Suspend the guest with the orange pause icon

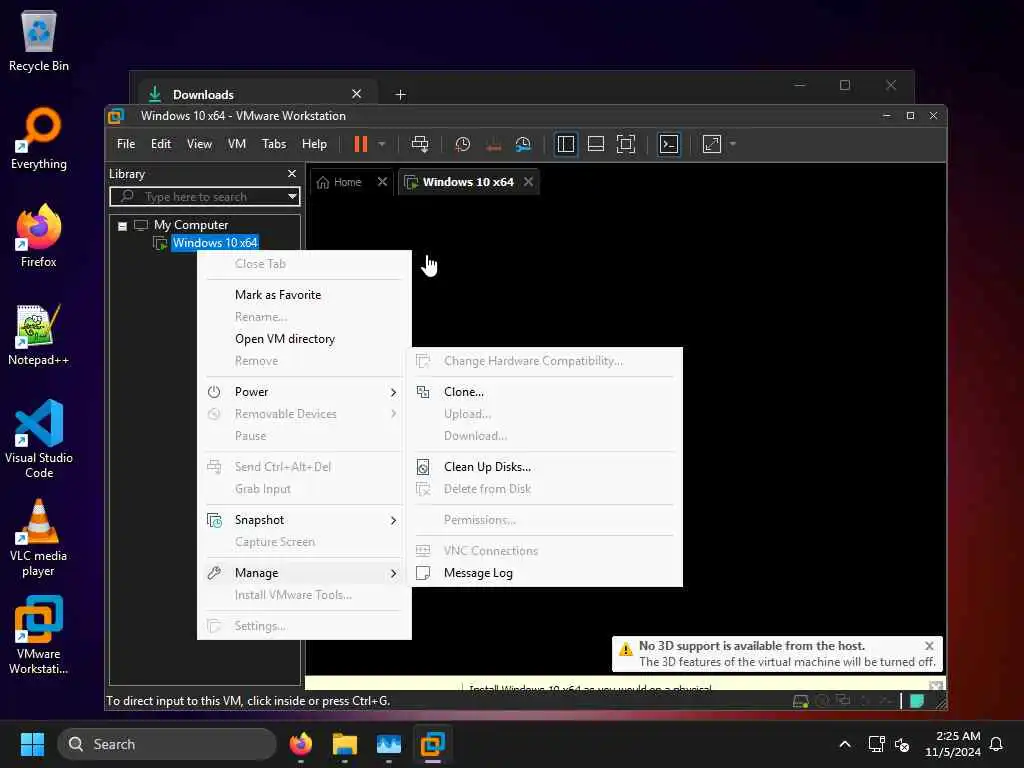(360, 144)
